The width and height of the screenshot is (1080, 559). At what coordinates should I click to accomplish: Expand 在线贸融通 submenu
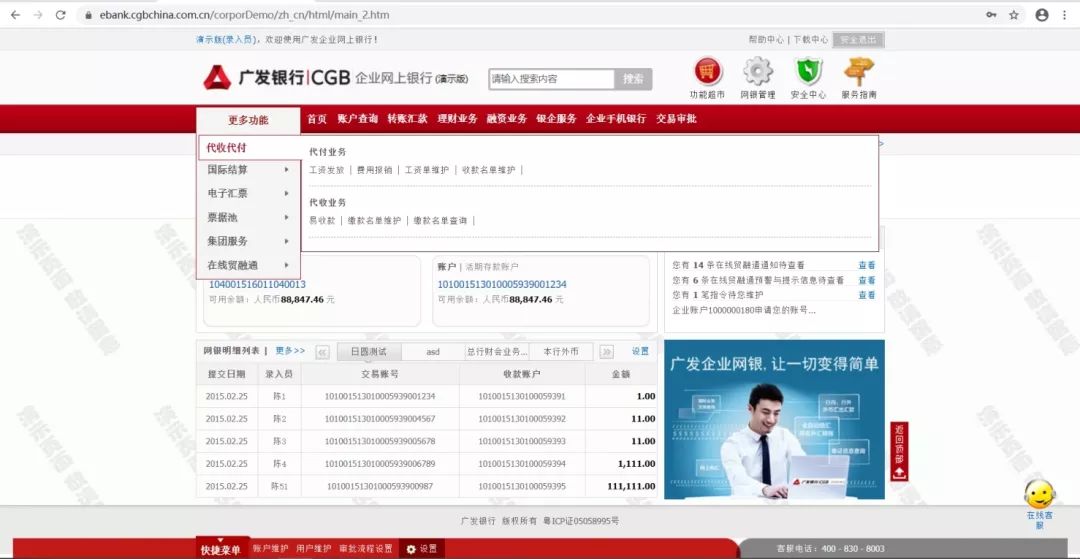click(x=249, y=265)
